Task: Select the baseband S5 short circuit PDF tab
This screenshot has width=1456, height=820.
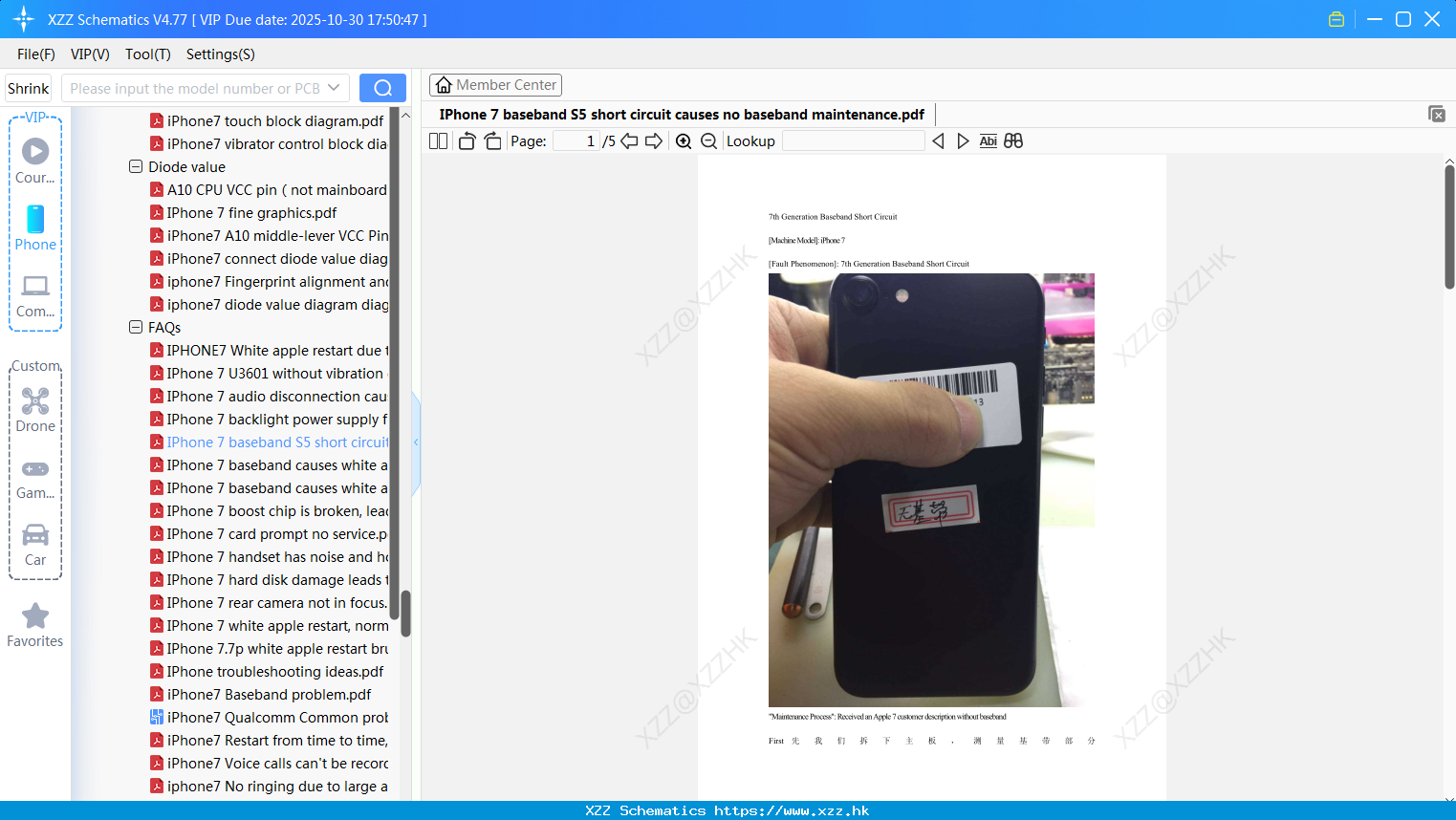Action: (x=682, y=115)
